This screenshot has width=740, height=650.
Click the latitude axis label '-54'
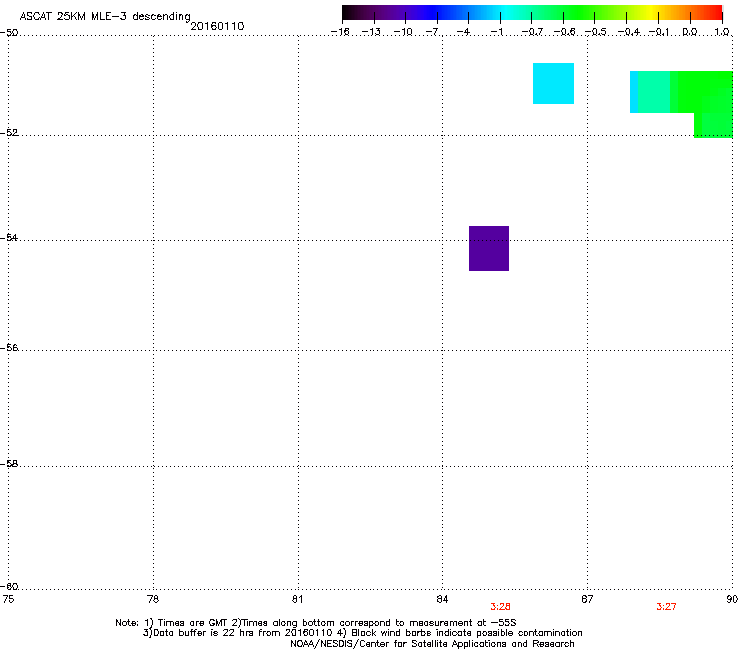coord(9,238)
